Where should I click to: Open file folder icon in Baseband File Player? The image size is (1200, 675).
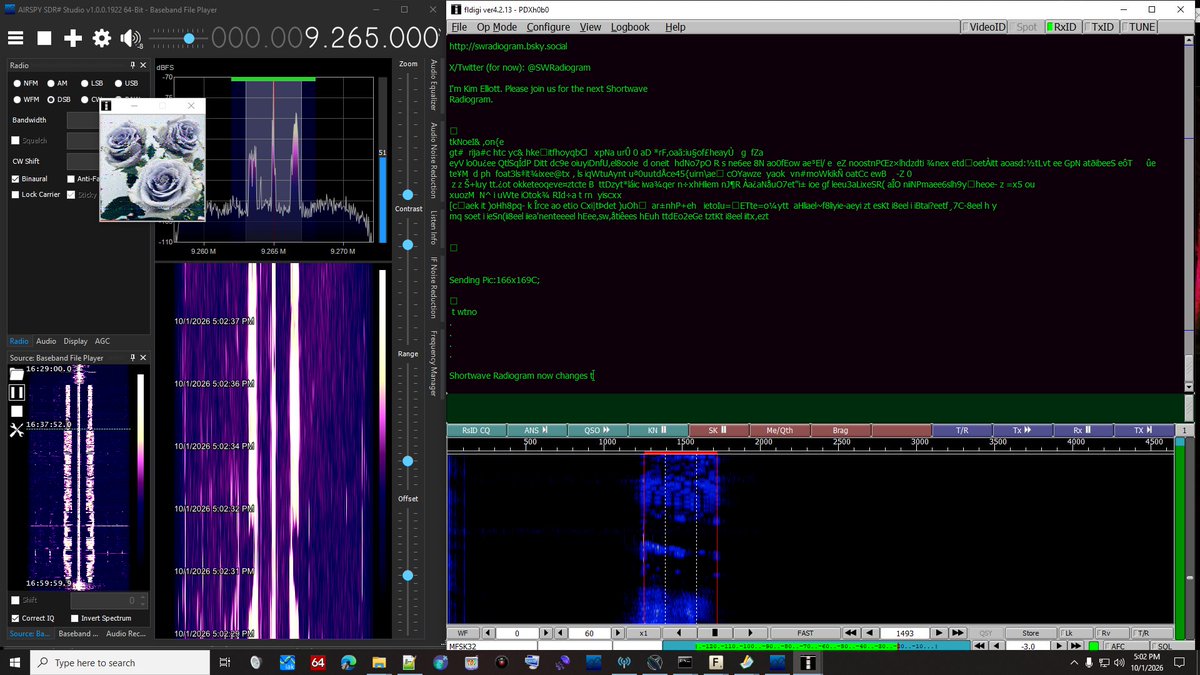[16, 373]
